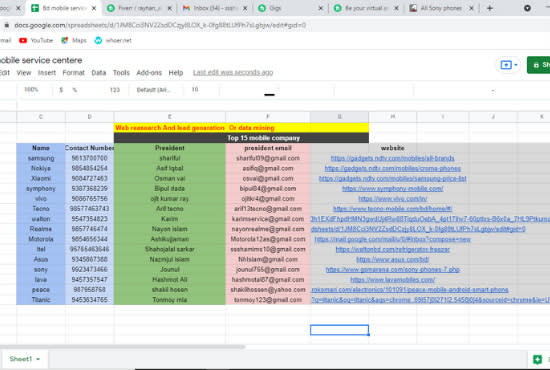
Task: Select the president email header cell
Action: pos(268,148)
